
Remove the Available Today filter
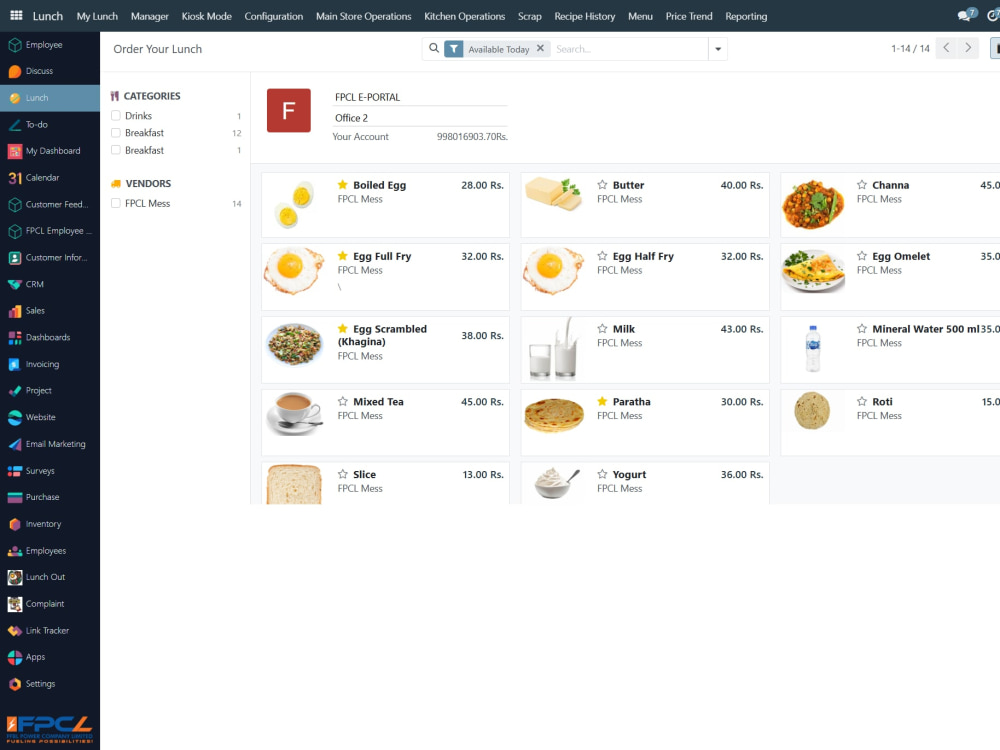(540, 48)
